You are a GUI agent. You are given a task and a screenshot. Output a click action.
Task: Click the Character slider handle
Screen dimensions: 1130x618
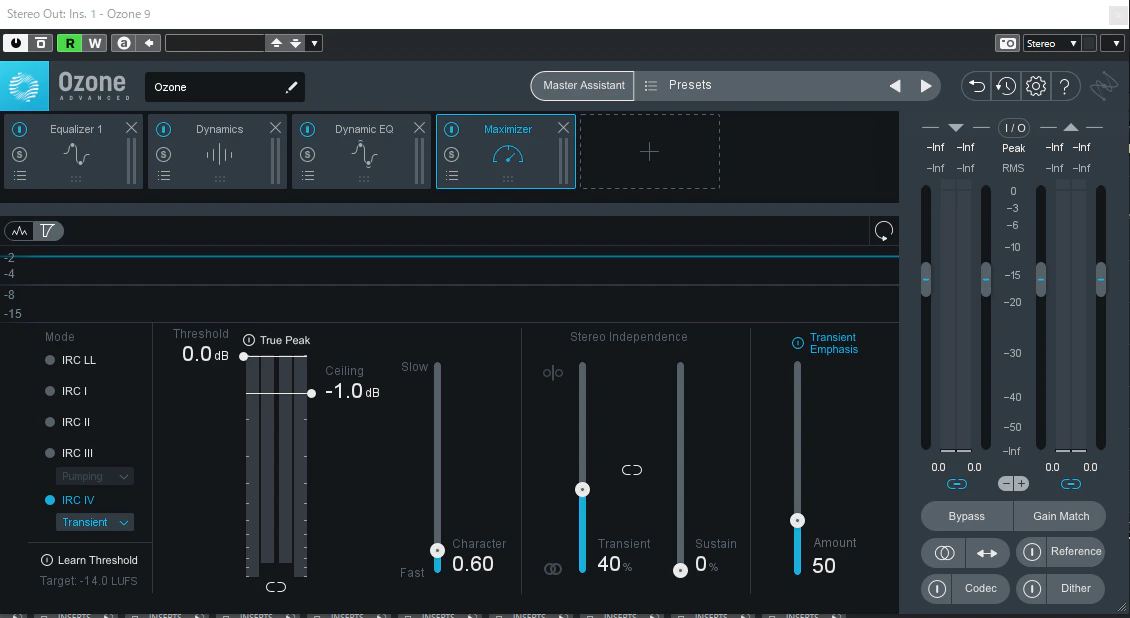(x=437, y=551)
